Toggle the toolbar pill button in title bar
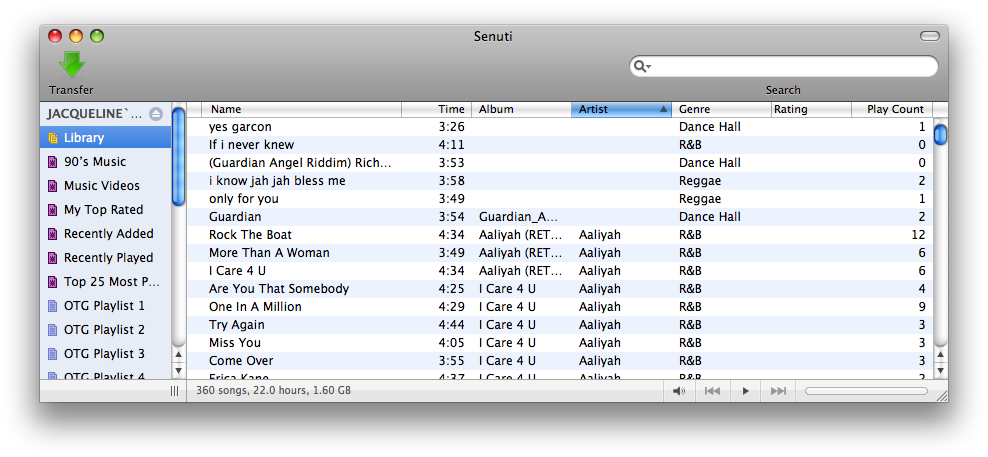Viewport: 988px width, 457px height. tap(929, 36)
